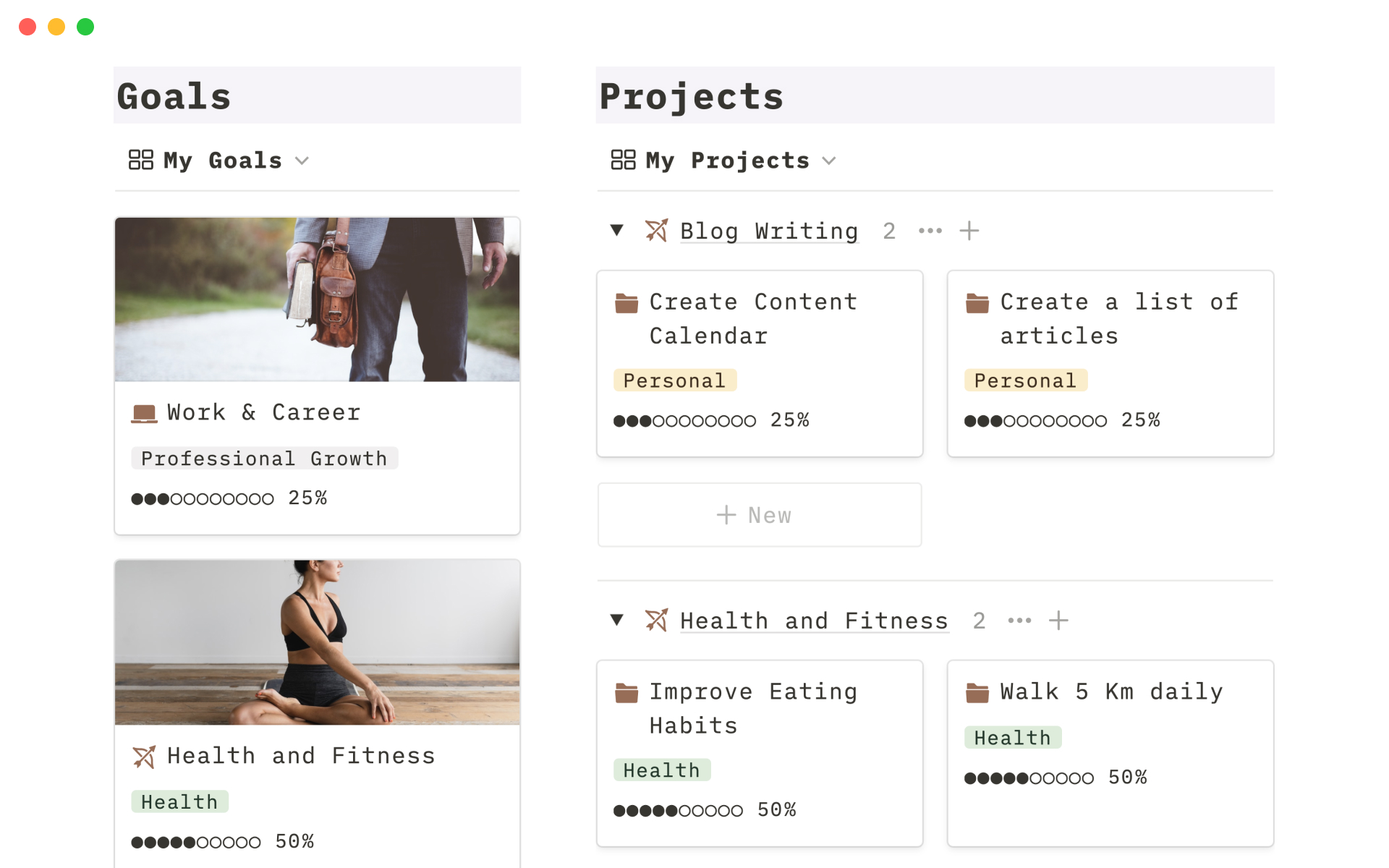Open the Work & Career cover image
This screenshot has height=868, width=1389.
coord(317,299)
